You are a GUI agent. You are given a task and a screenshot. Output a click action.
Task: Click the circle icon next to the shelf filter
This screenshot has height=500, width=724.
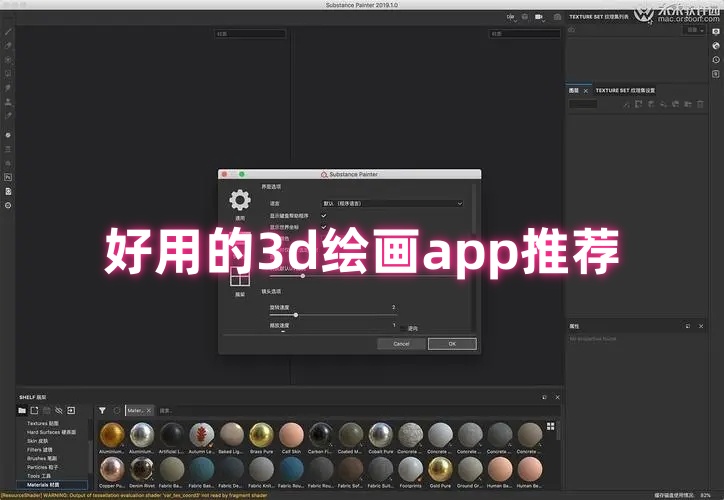point(117,410)
